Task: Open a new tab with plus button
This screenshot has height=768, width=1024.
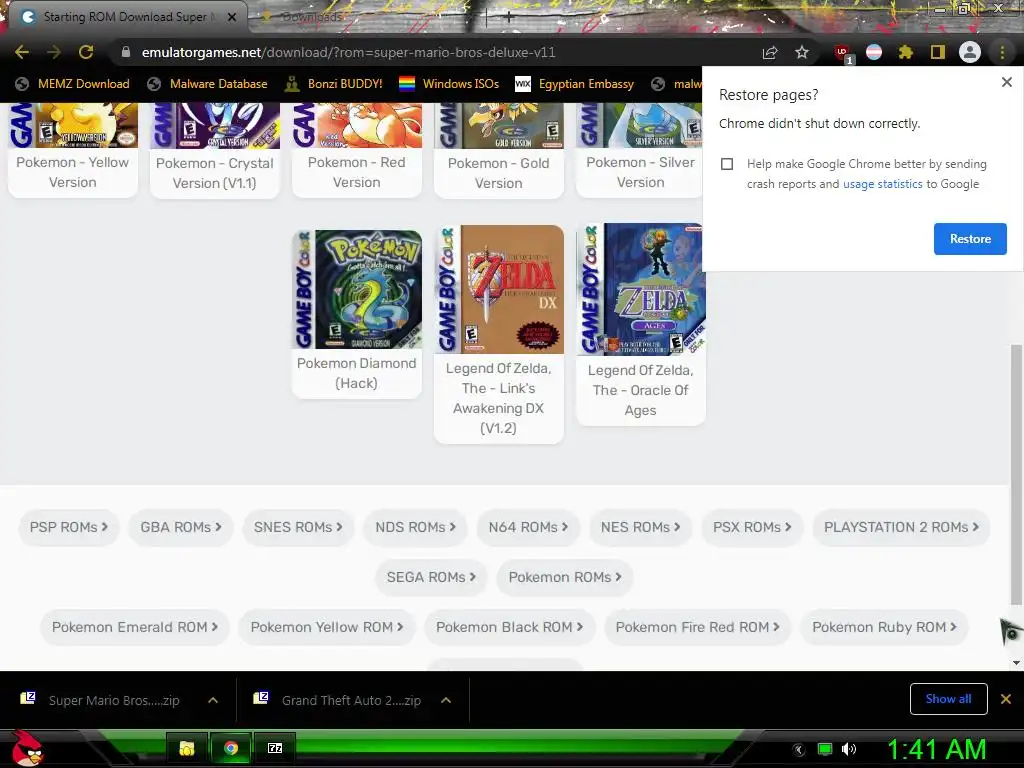Action: (x=508, y=18)
